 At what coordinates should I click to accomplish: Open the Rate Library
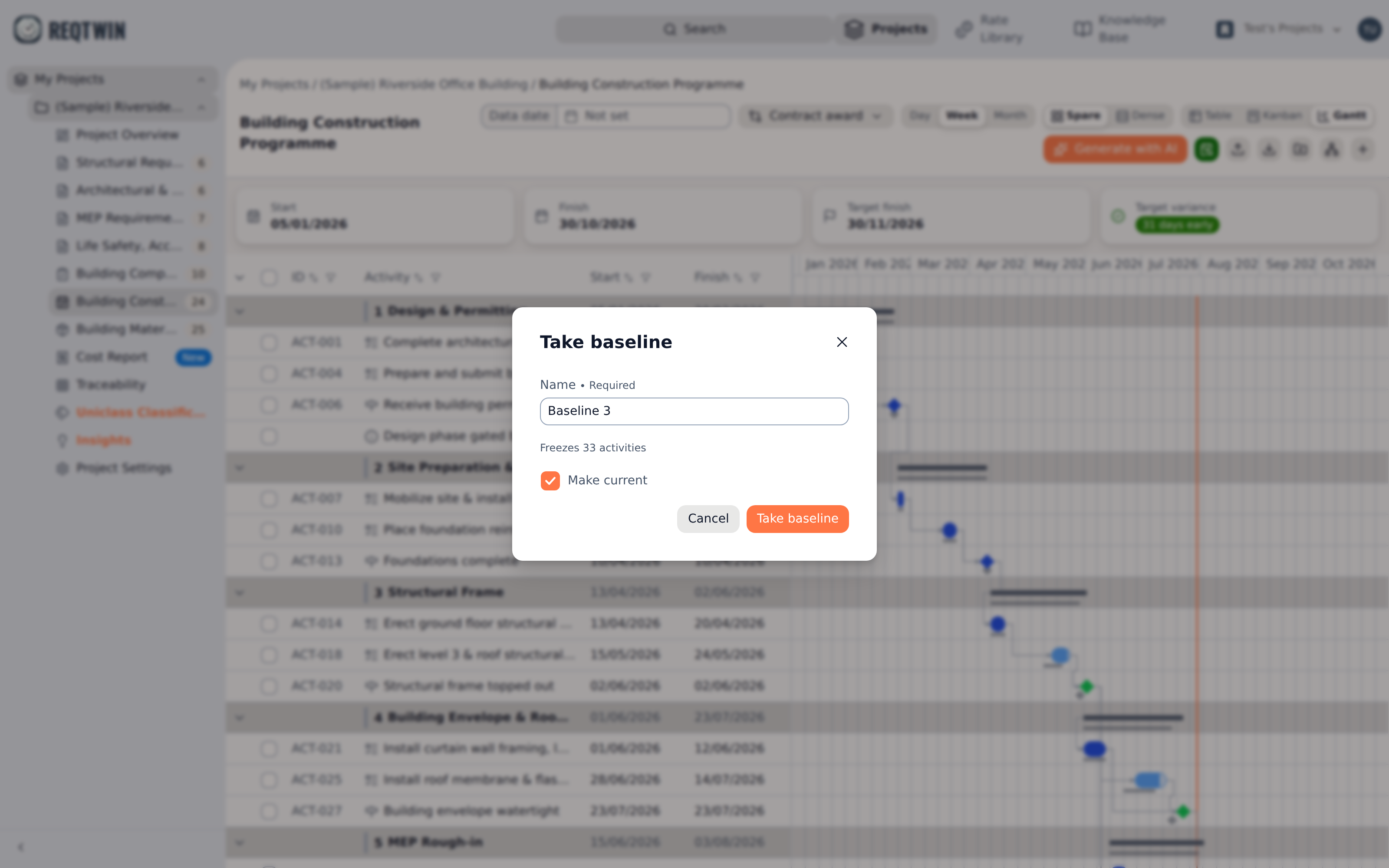pos(990,29)
